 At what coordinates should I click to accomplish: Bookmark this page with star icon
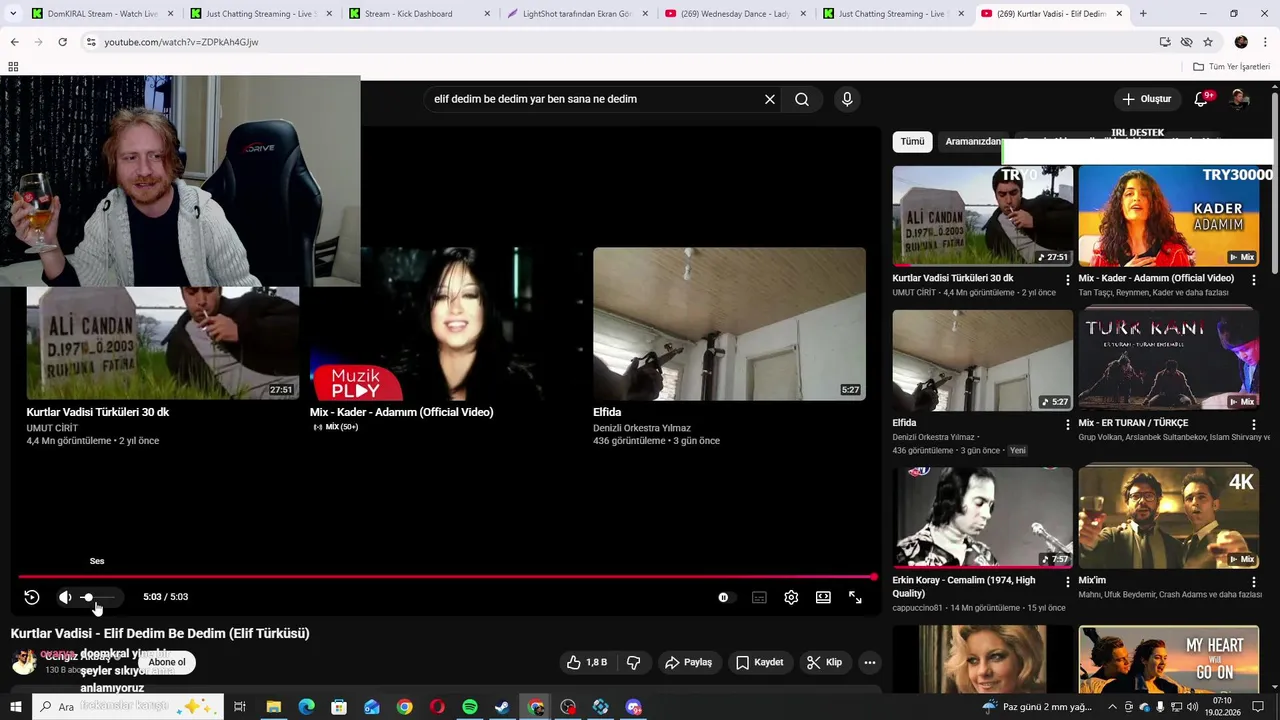[1208, 42]
